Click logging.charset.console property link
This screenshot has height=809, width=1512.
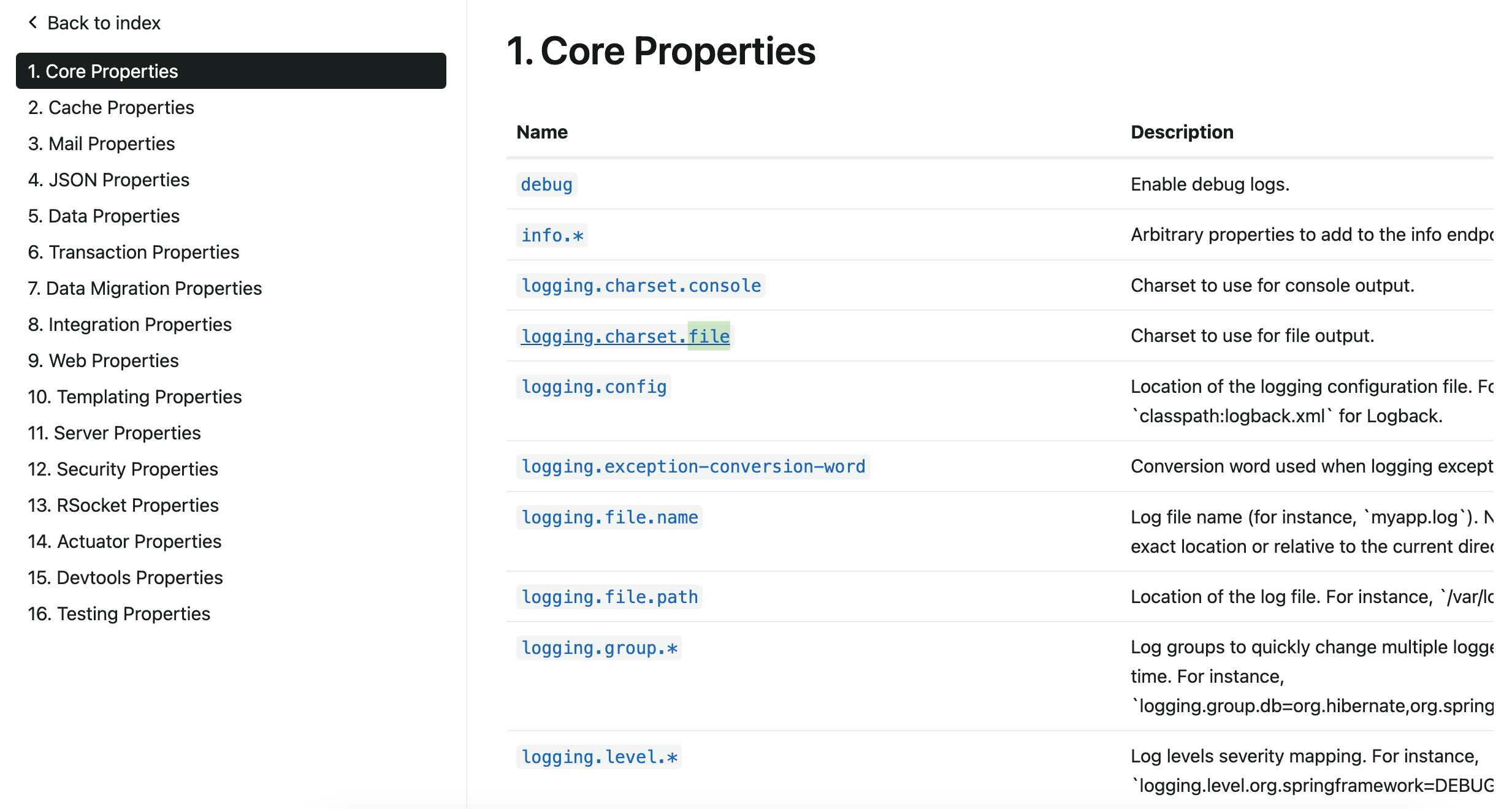tap(641, 286)
